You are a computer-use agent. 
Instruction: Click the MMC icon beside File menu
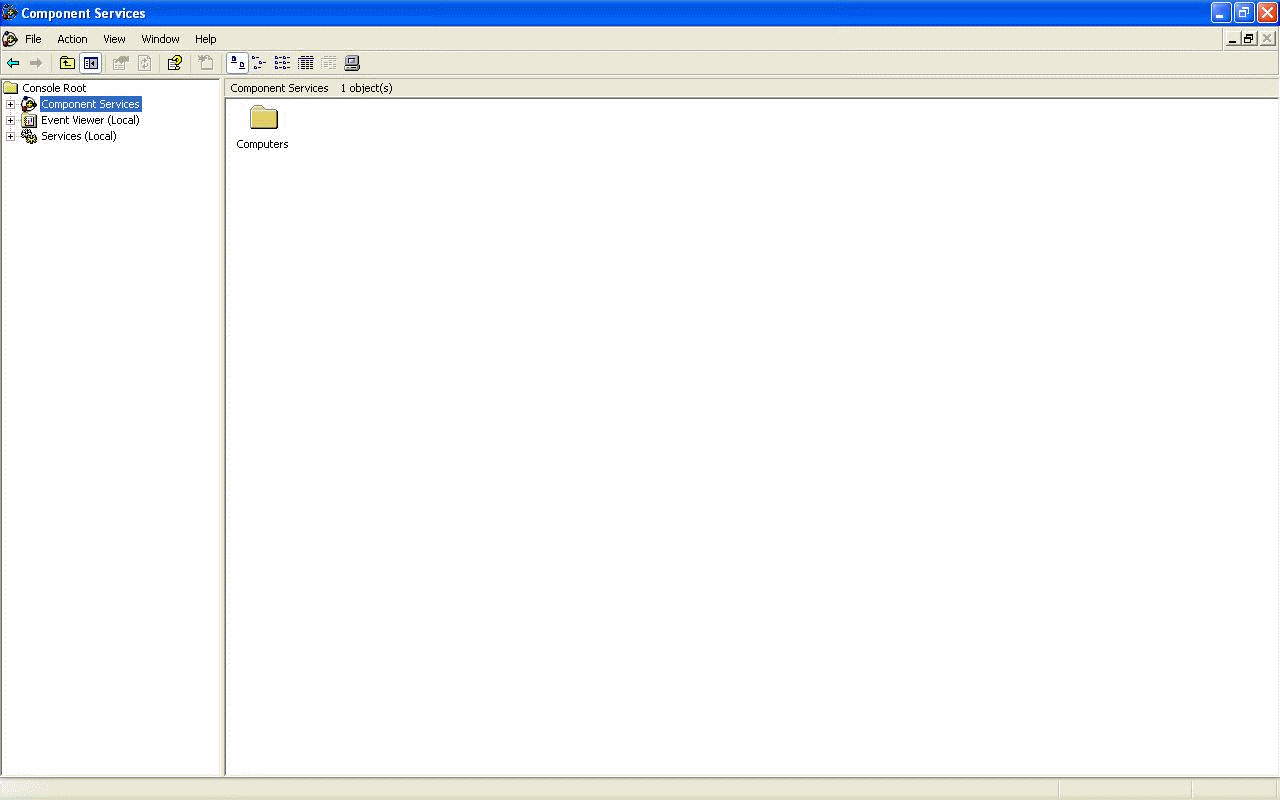point(10,39)
